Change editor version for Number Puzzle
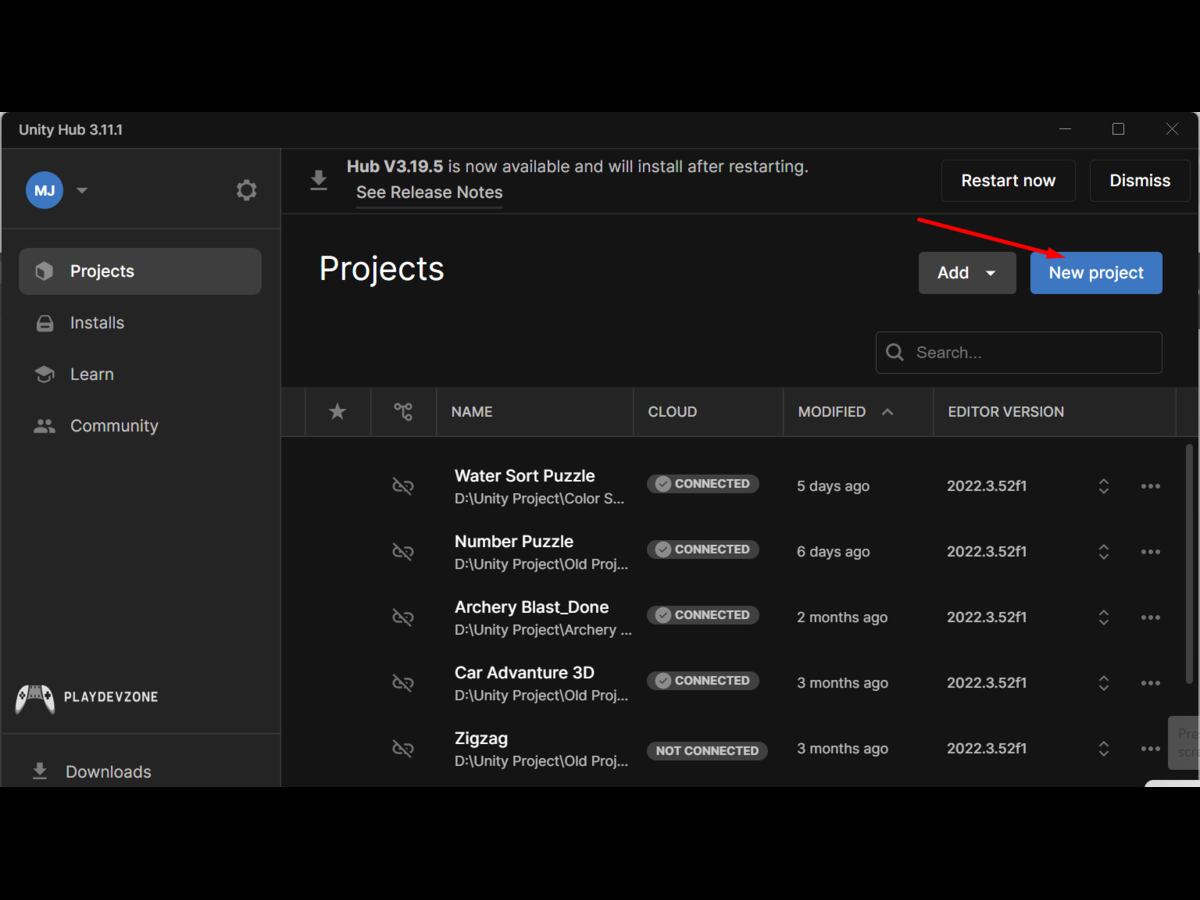Screen dimensions: 1200x900 (1104, 551)
